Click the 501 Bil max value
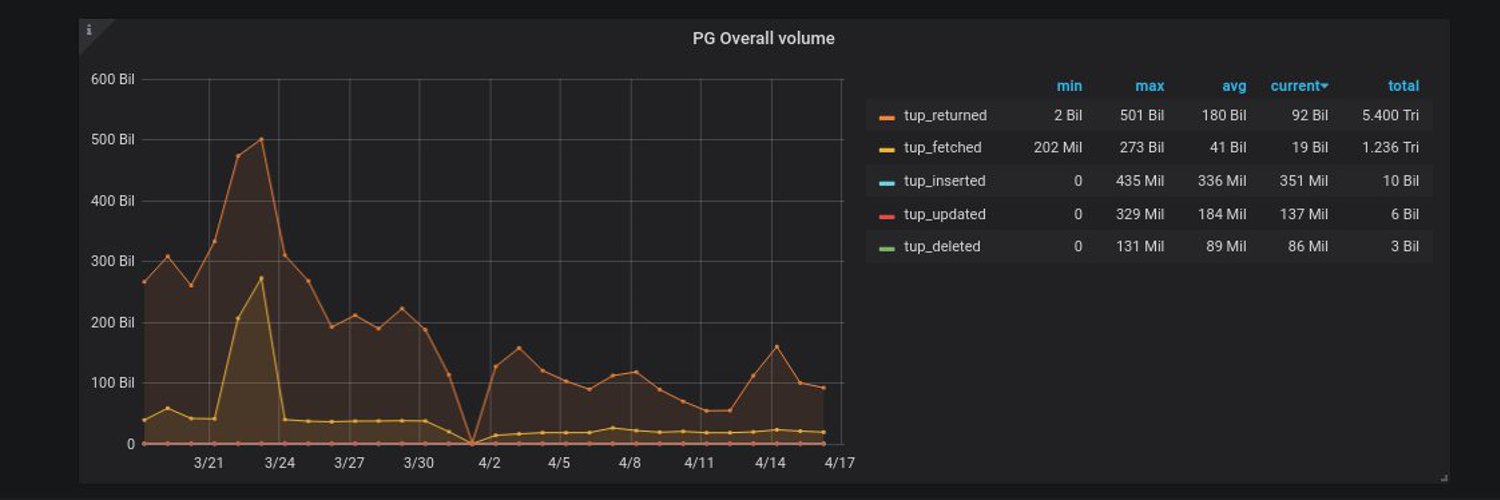This screenshot has height=500, width=1500. (1142, 116)
